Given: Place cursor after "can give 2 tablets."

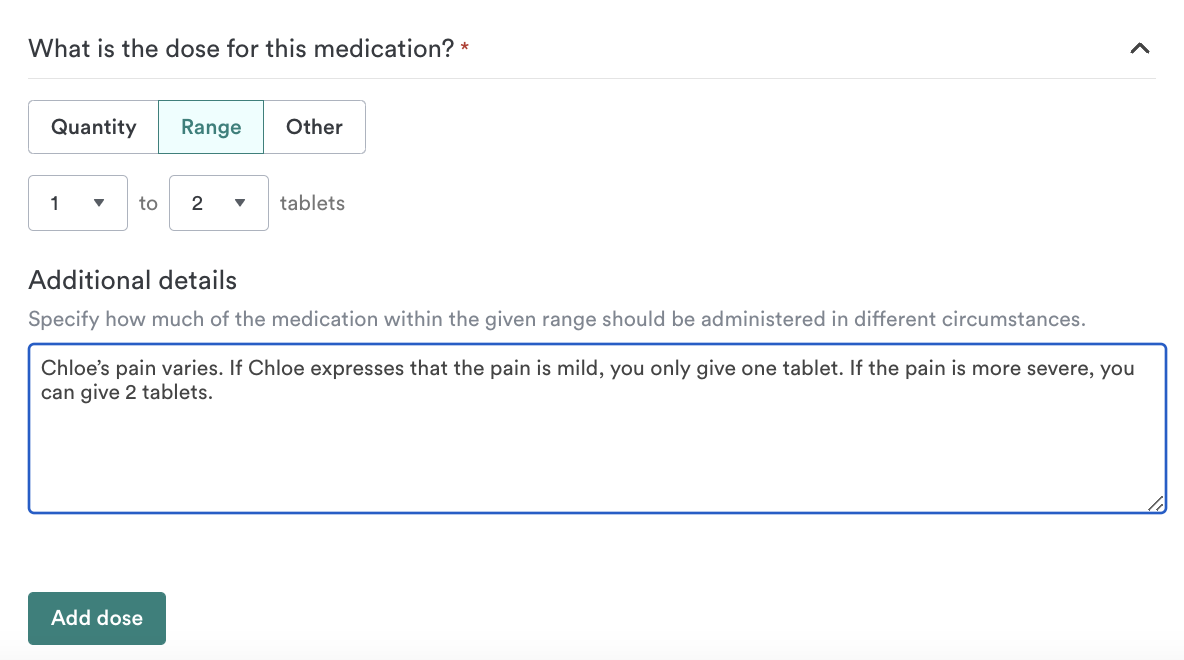Looking at the screenshot, I should 215,394.
